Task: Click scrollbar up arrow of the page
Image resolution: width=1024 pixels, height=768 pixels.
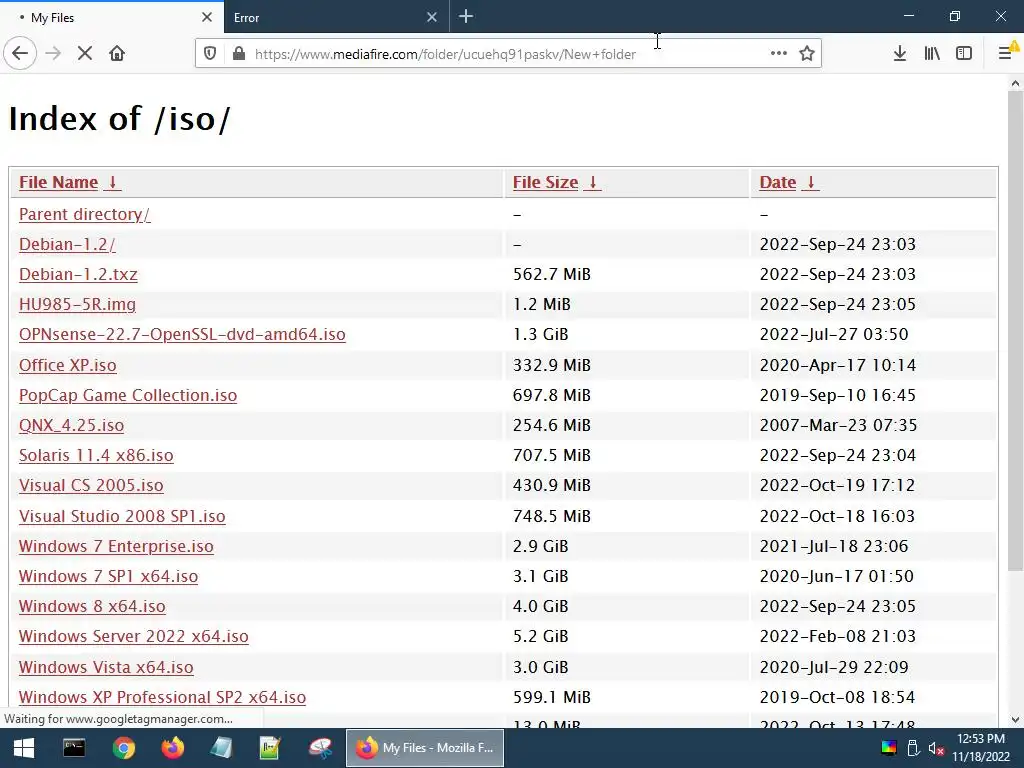Action: (x=1015, y=83)
